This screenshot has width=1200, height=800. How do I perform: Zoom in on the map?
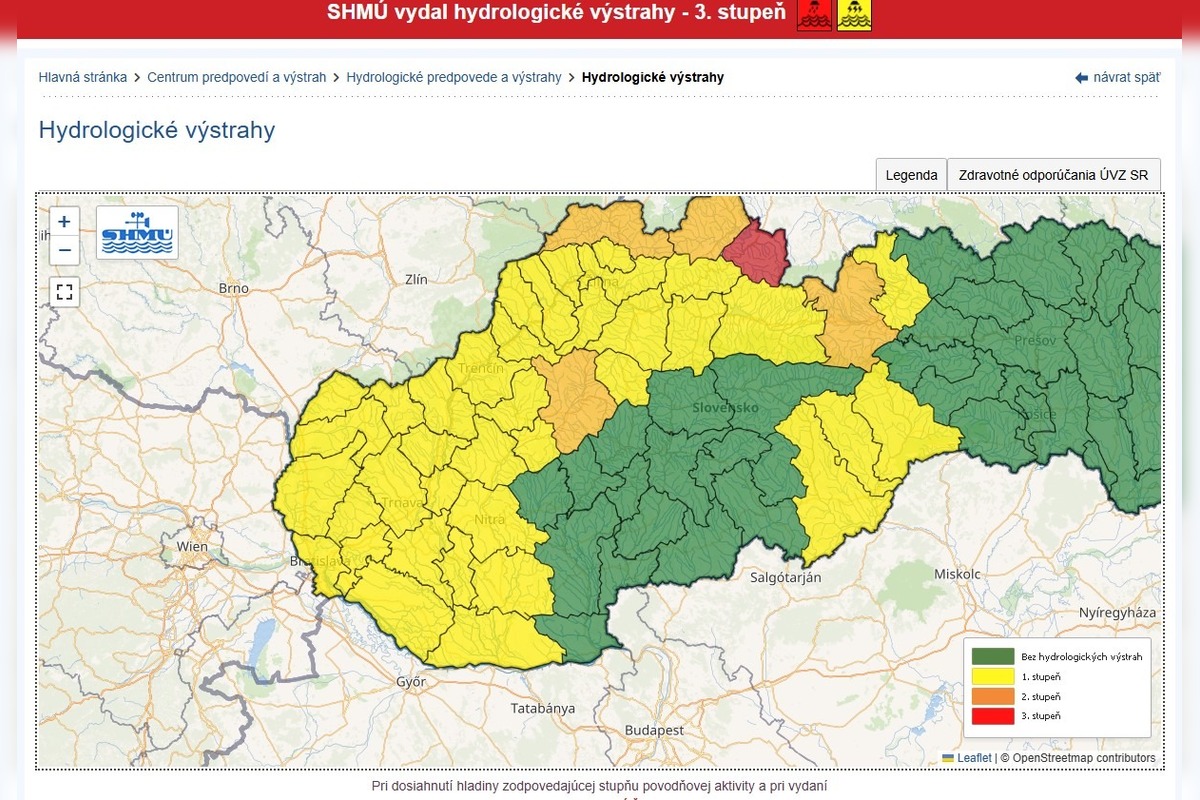coord(64,222)
